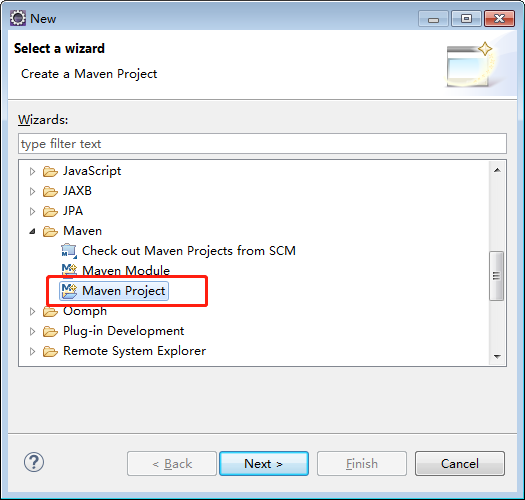Open help via the question mark icon
Screen dimensions: 525x500
34,462
